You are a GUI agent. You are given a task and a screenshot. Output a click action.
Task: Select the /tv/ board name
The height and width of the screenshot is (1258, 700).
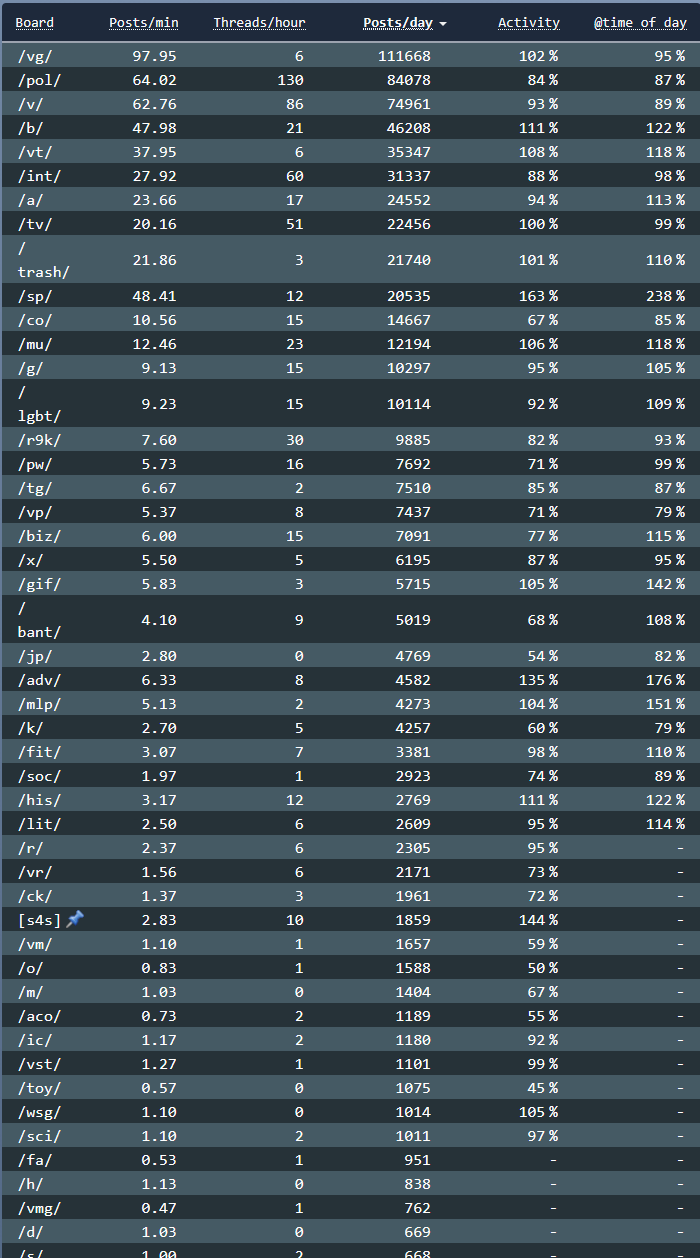click(35, 224)
